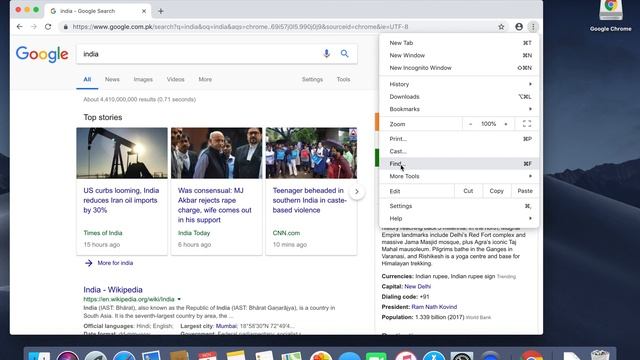640x360 pixels.
Task: Click the Mumbai largest city link
Action: pyautogui.click(x=226, y=326)
